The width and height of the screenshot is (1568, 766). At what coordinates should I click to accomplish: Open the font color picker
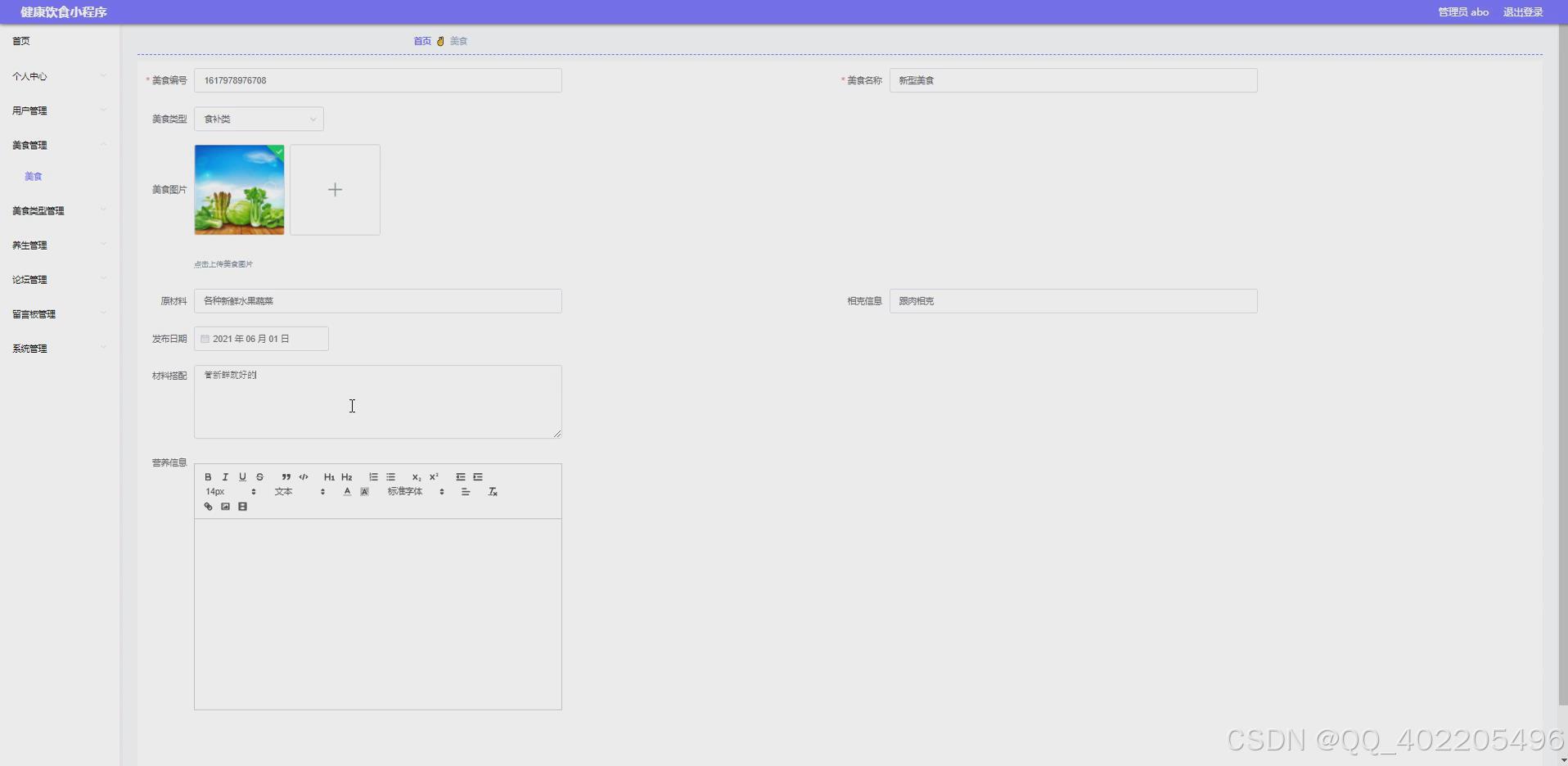coord(346,492)
